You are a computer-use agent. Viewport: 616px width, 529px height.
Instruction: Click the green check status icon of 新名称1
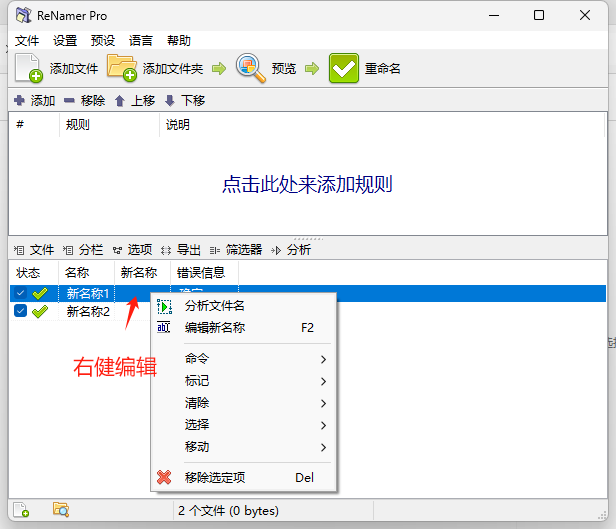pos(40,293)
